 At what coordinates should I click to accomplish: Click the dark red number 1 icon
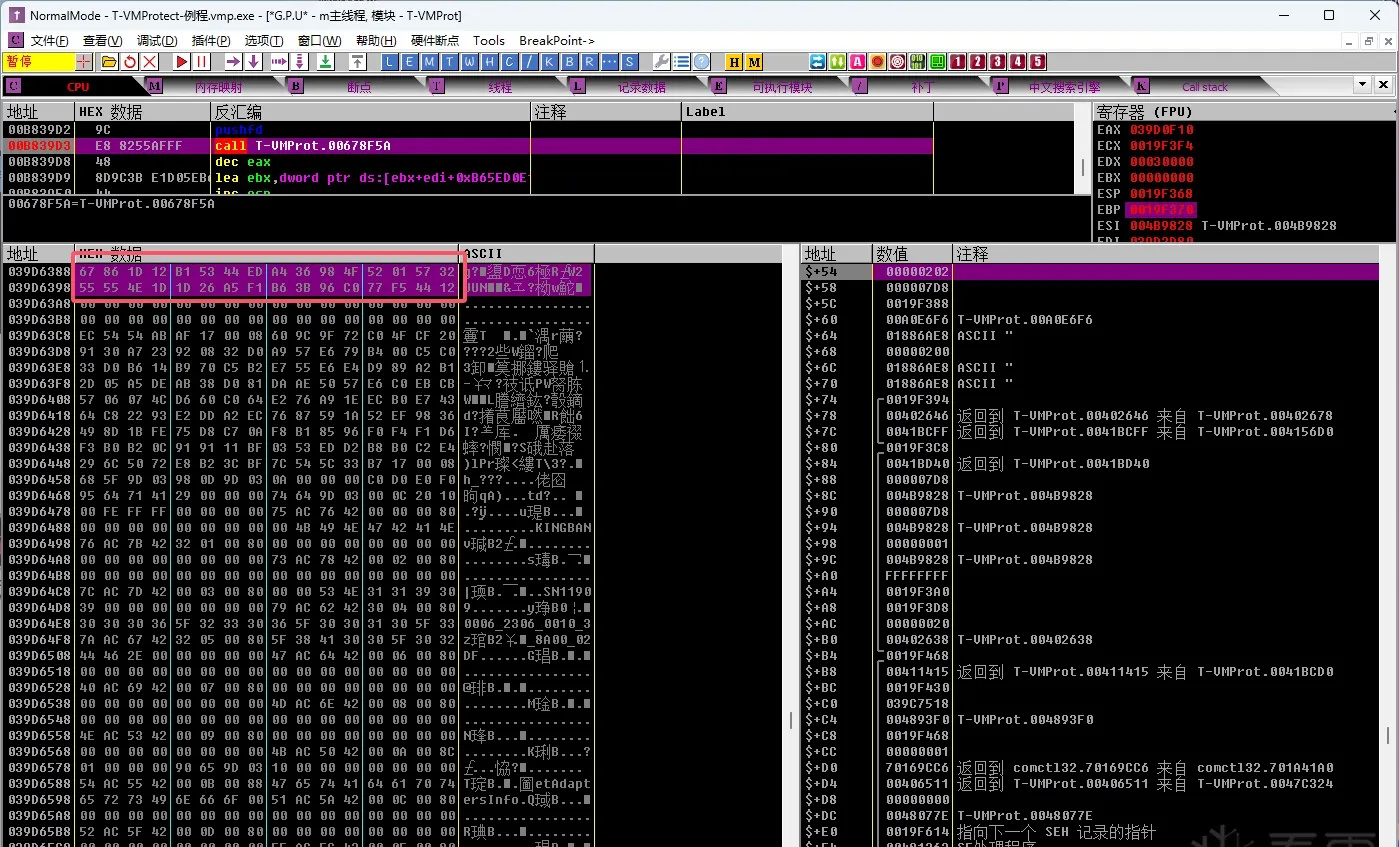[957, 61]
